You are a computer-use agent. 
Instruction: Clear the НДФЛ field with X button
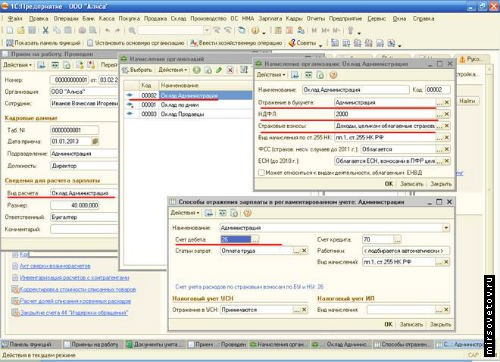447,114
